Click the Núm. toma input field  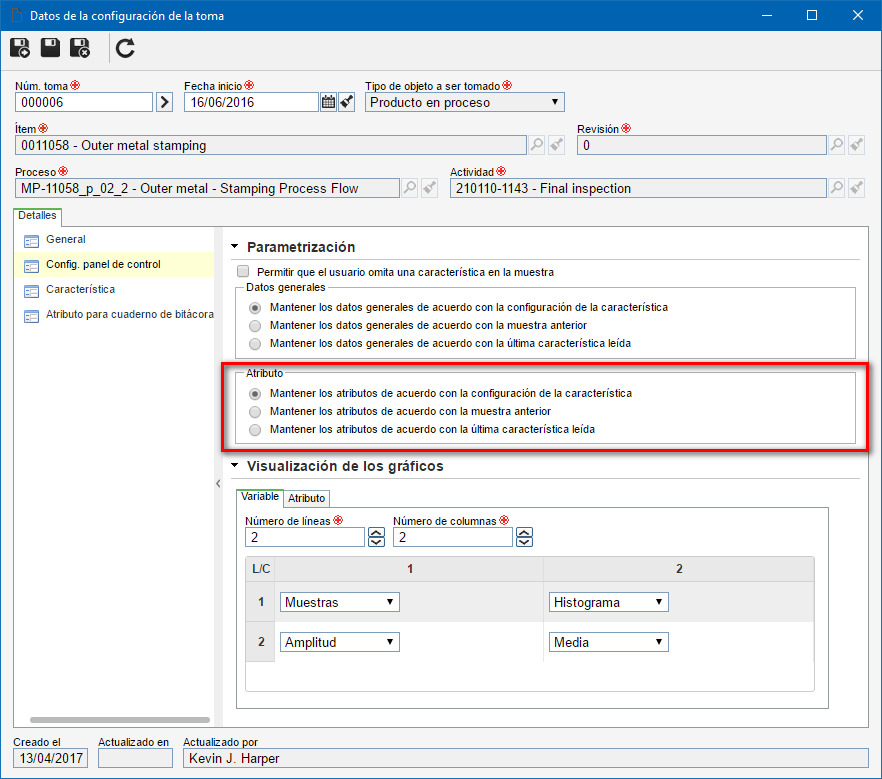point(84,102)
